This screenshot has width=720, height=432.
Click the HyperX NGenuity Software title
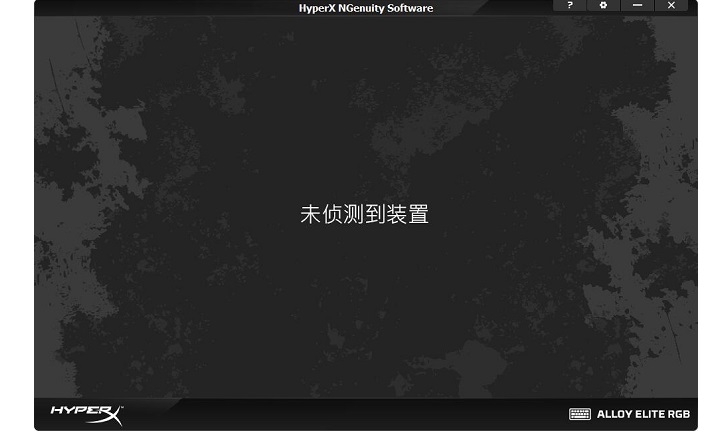(x=366, y=8)
